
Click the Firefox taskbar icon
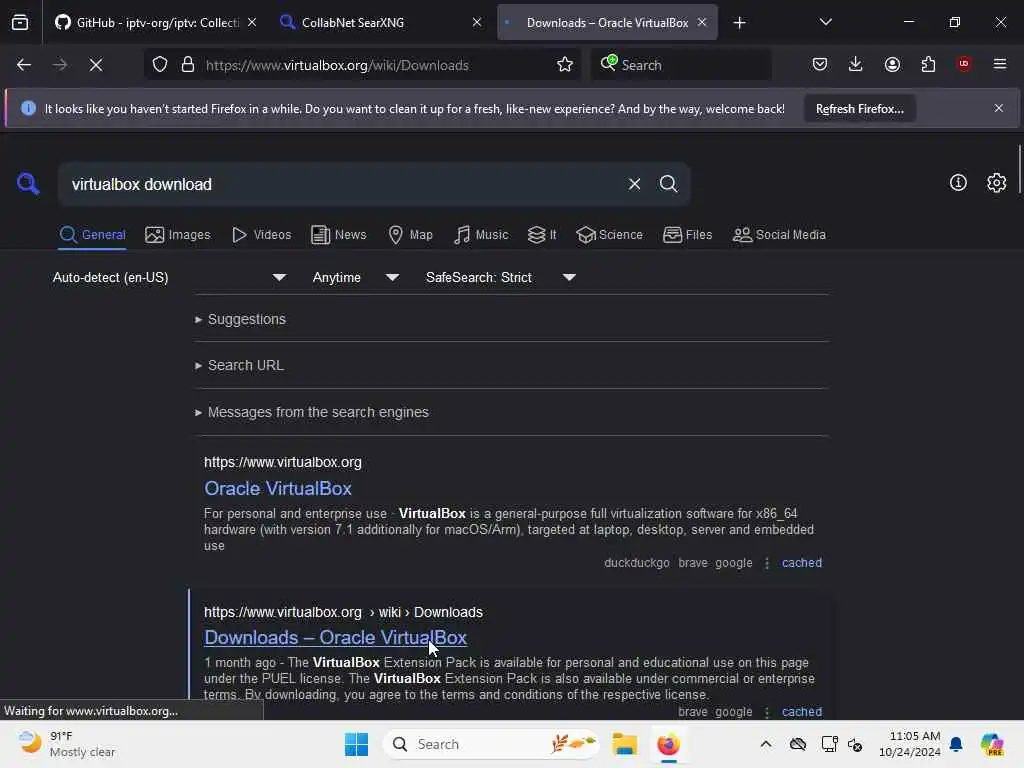click(x=668, y=744)
